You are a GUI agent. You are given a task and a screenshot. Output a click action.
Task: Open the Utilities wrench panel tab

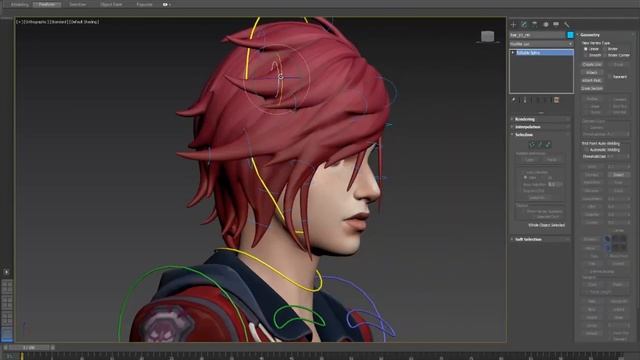[567, 24]
